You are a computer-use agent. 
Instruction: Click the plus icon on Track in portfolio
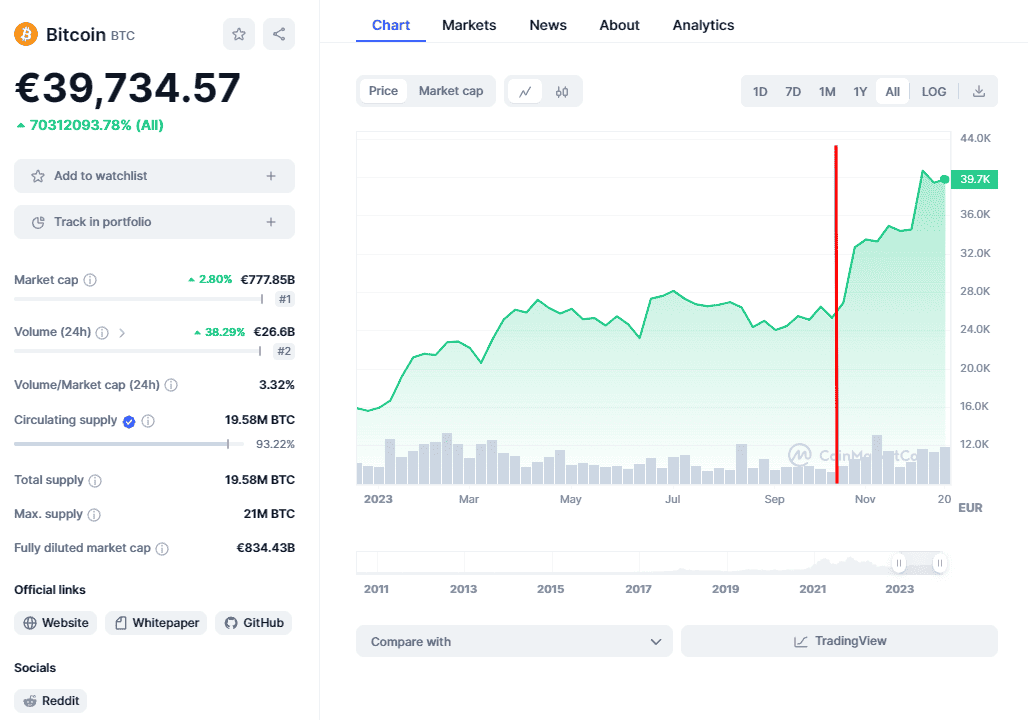(x=271, y=222)
